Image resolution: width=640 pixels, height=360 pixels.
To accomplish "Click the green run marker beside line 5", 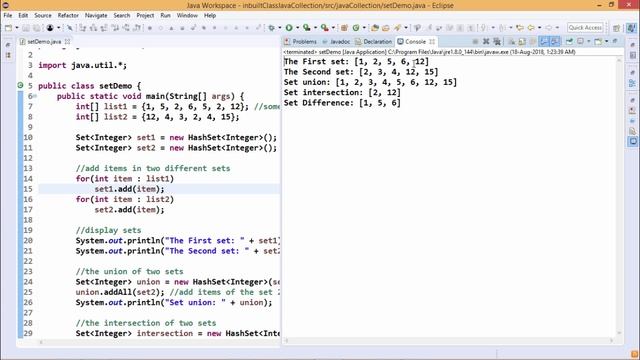I will coord(20,86).
